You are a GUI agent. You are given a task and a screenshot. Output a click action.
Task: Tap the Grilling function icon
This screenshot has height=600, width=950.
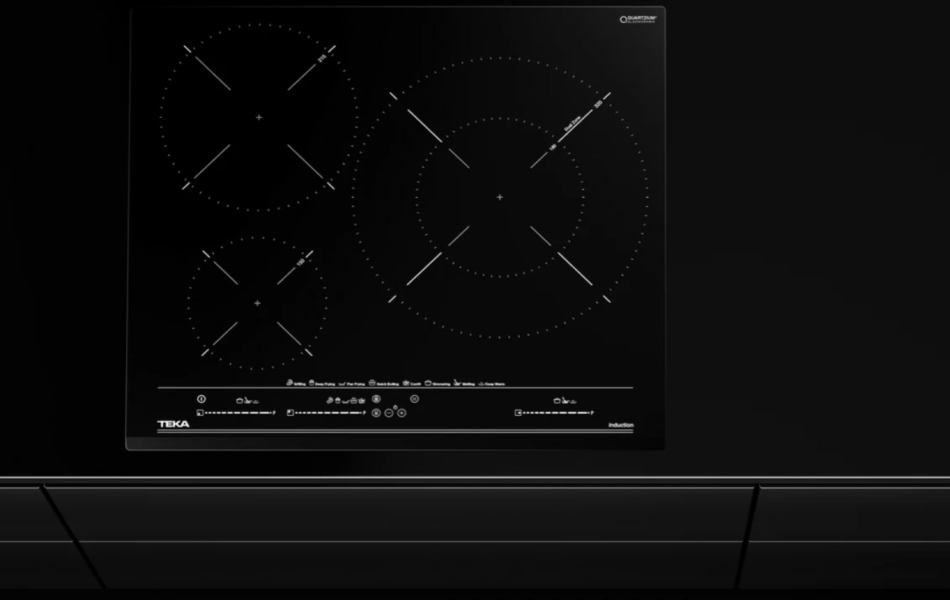pyautogui.click(x=289, y=383)
